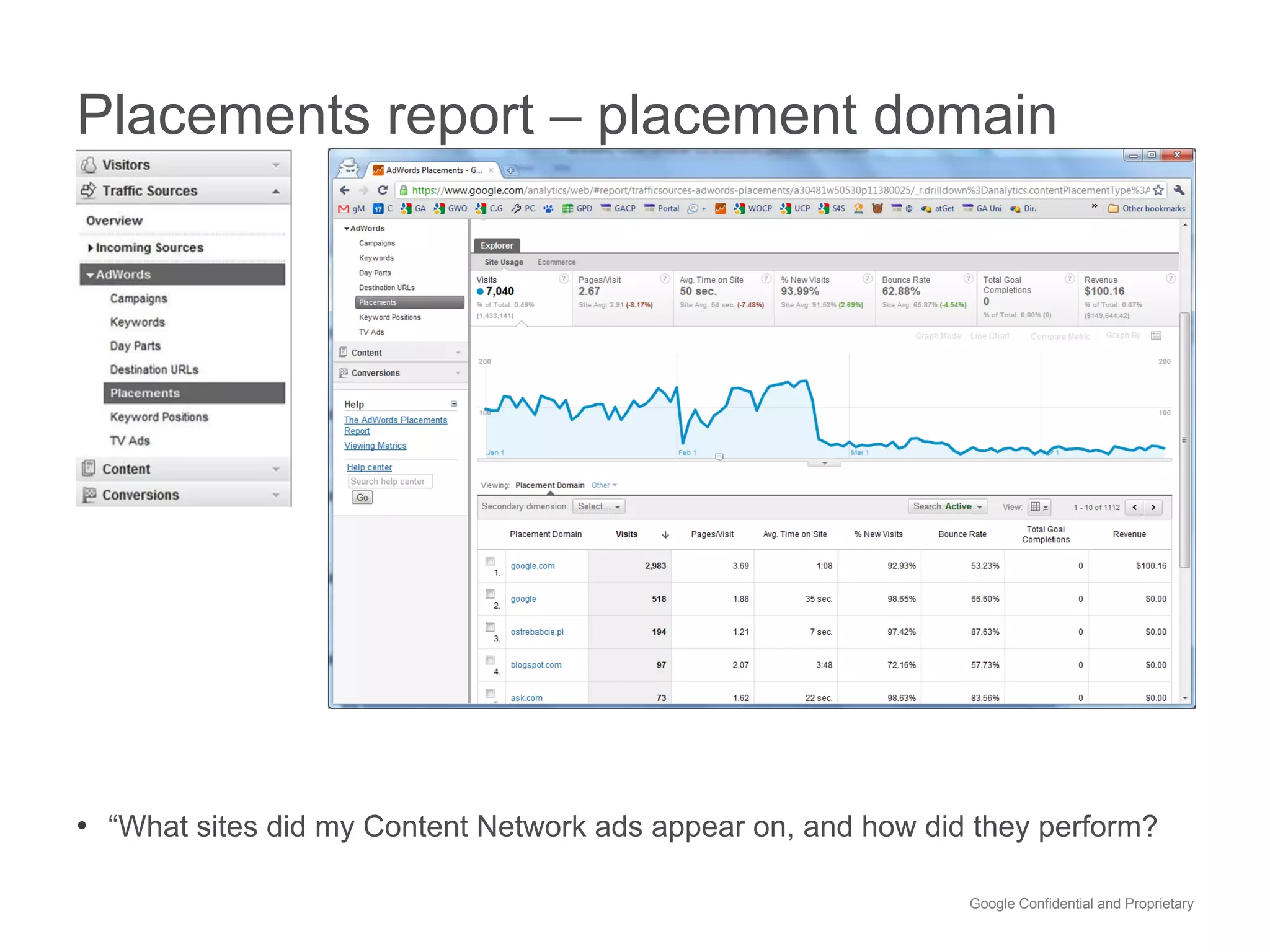Open the GPD bookmark

click(577, 209)
